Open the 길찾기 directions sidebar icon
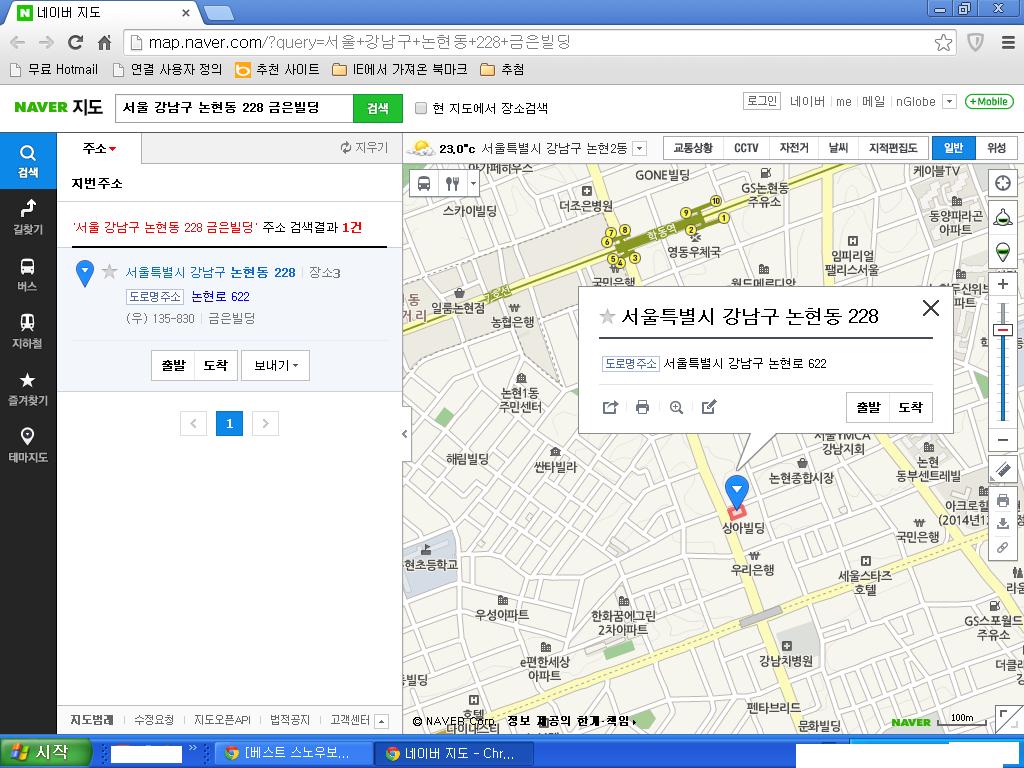 tap(28, 215)
